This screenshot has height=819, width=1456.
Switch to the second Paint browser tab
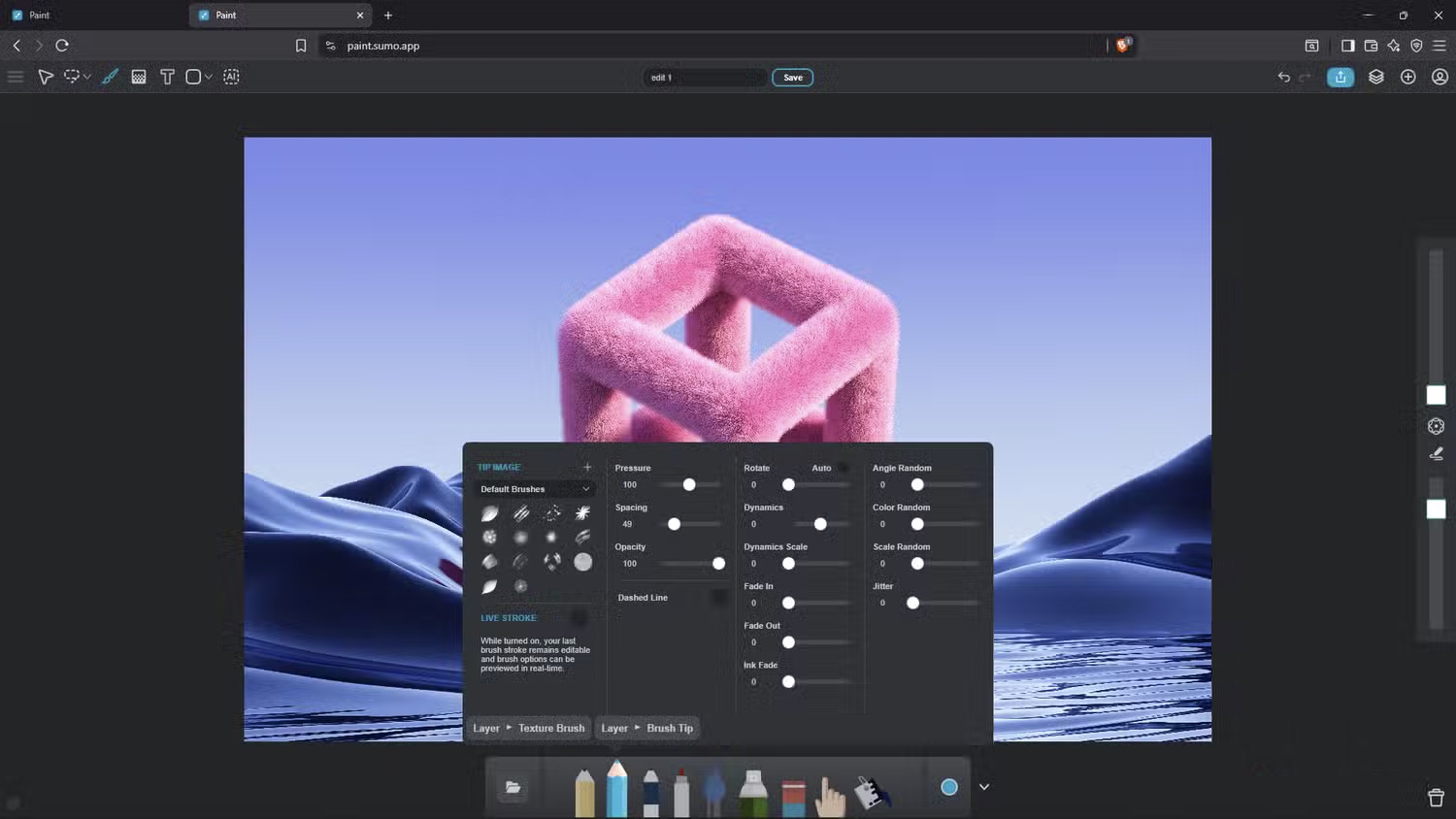tap(279, 16)
